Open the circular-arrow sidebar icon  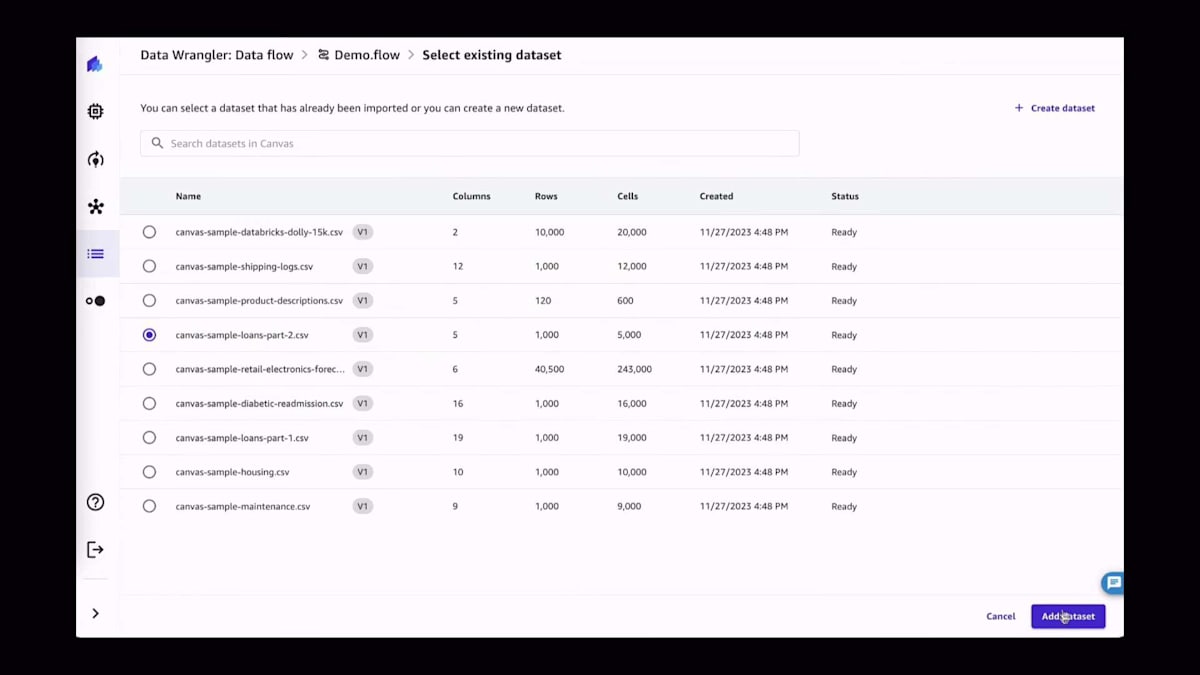coord(95,159)
